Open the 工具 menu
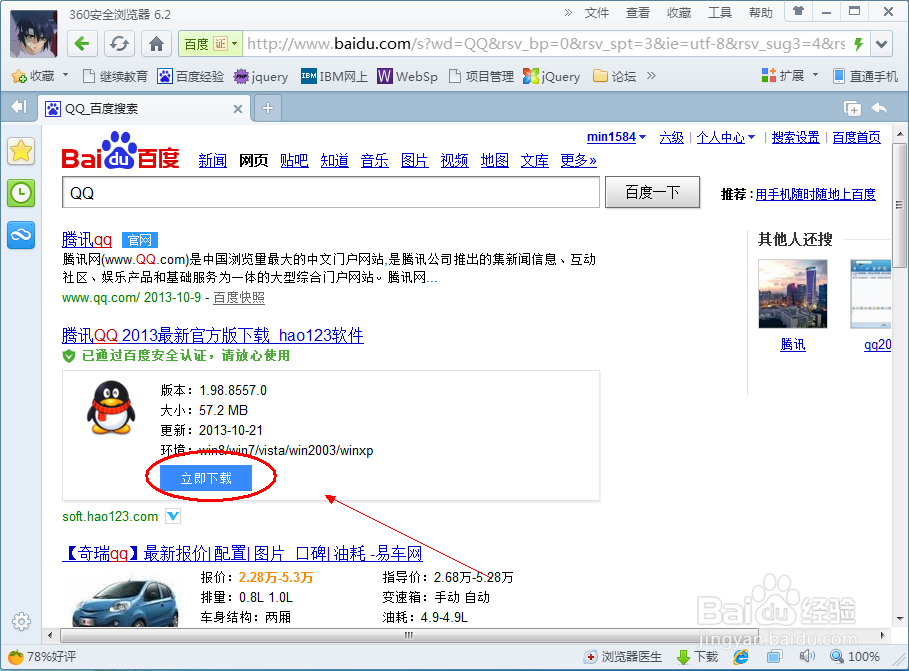 coord(722,12)
